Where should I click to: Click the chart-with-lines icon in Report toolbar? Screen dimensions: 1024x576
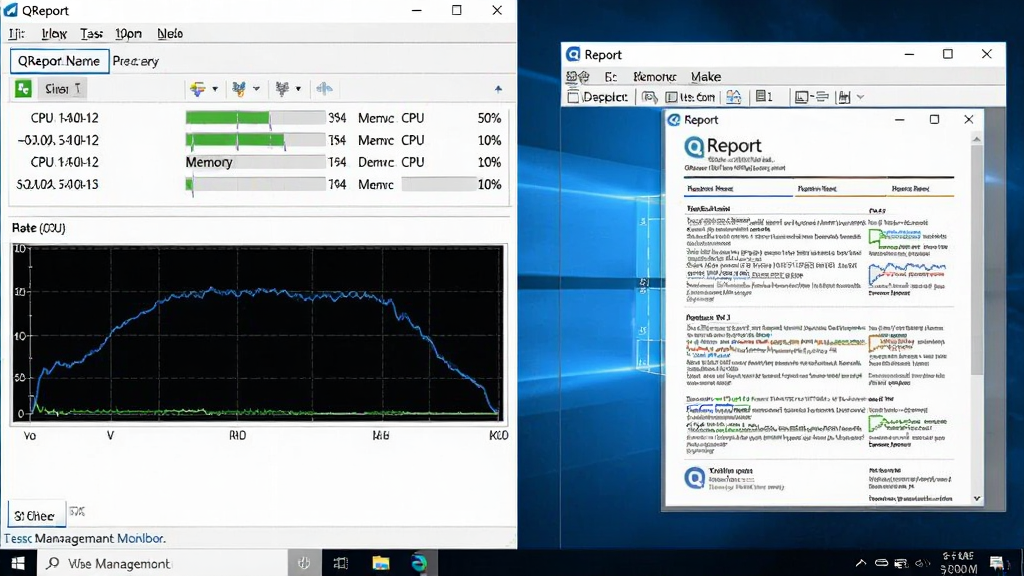point(812,97)
